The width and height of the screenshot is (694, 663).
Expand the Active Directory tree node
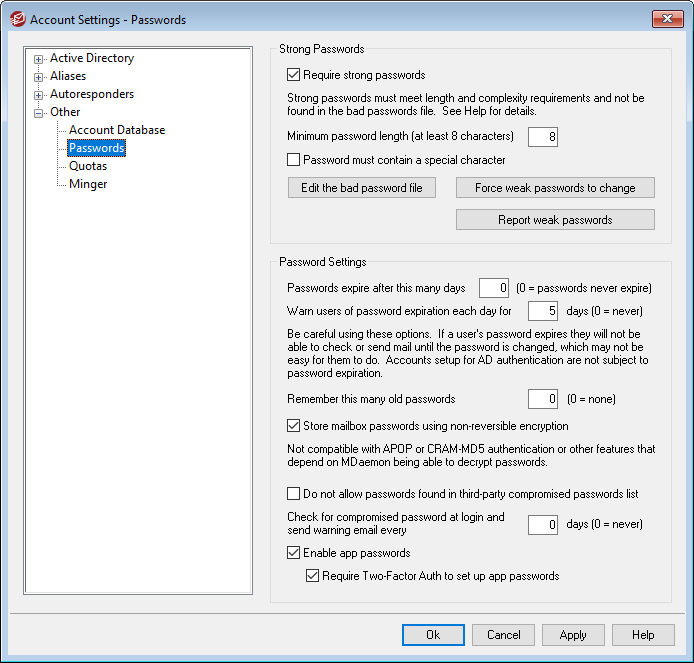(x=39, y=59)
